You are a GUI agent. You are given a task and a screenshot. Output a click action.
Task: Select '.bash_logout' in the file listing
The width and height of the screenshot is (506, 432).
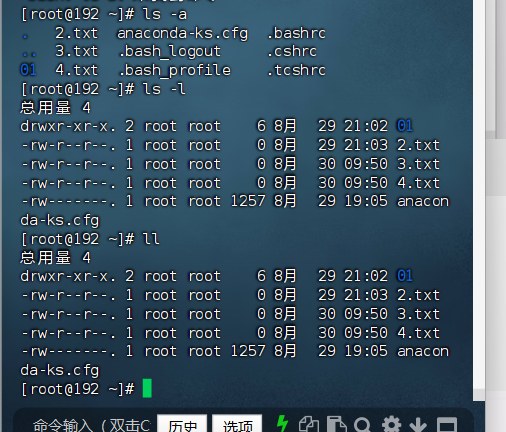click(x=169, y=52)
